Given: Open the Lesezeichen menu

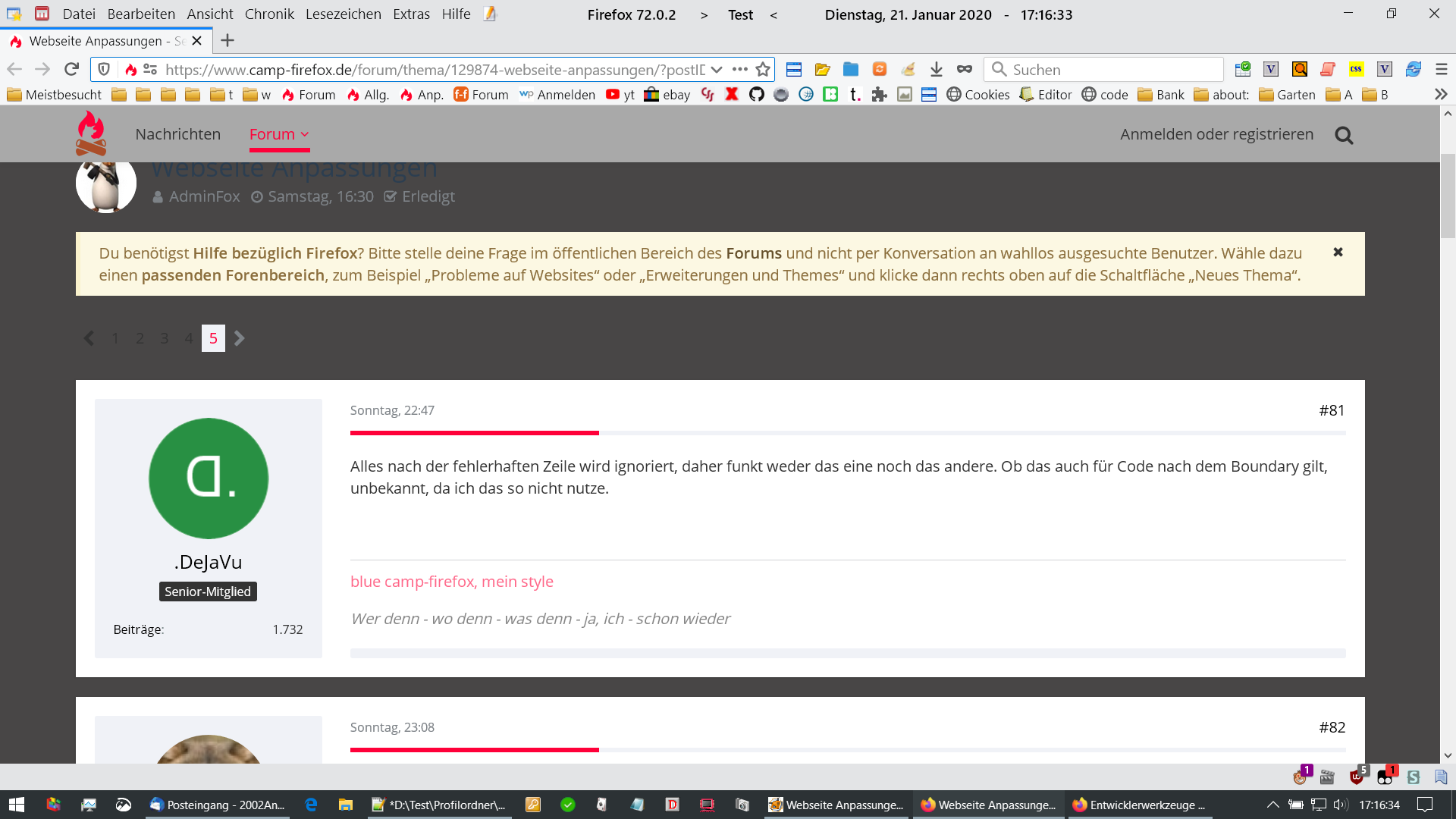Looking at the screenshot, I should (343, 14).
